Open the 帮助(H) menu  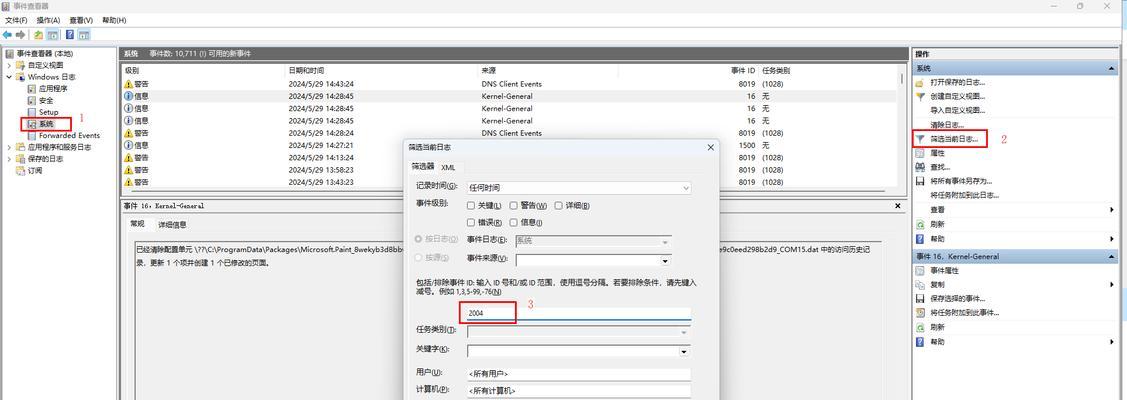[114, 20]
